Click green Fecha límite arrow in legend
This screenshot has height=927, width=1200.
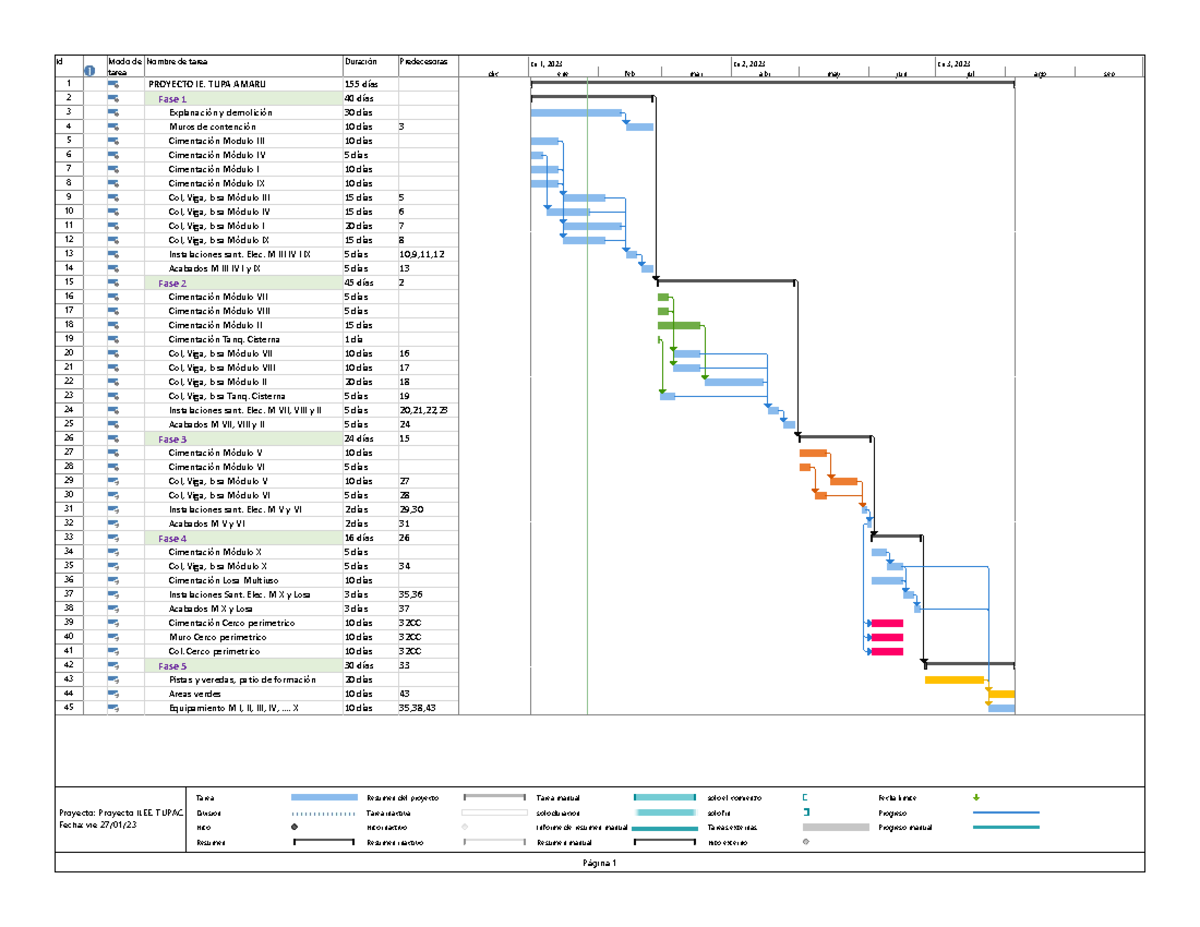976,797
